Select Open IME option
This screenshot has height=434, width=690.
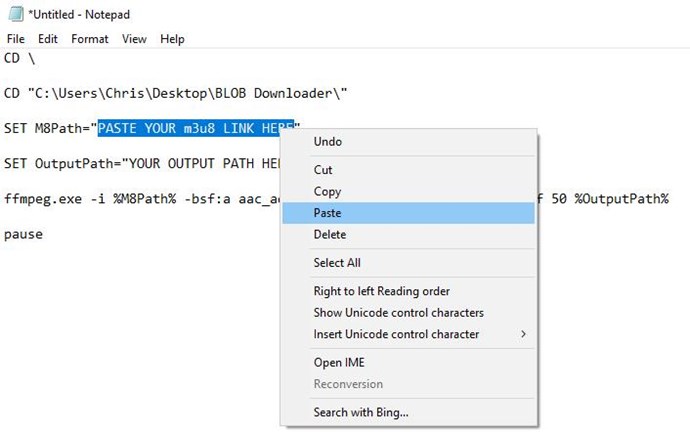[x=341, y=362]
